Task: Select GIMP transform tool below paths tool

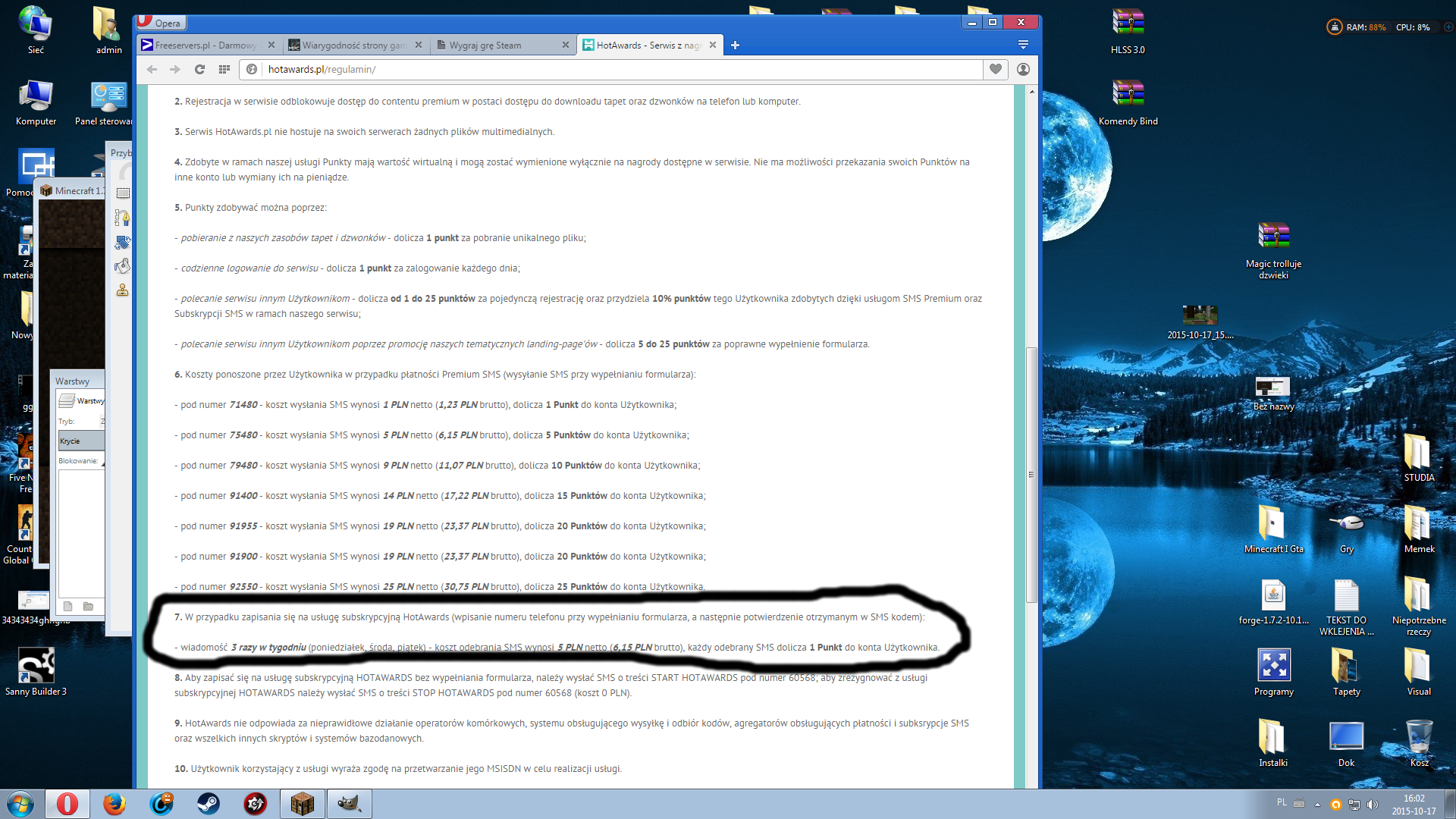Action: click(123, 242)
